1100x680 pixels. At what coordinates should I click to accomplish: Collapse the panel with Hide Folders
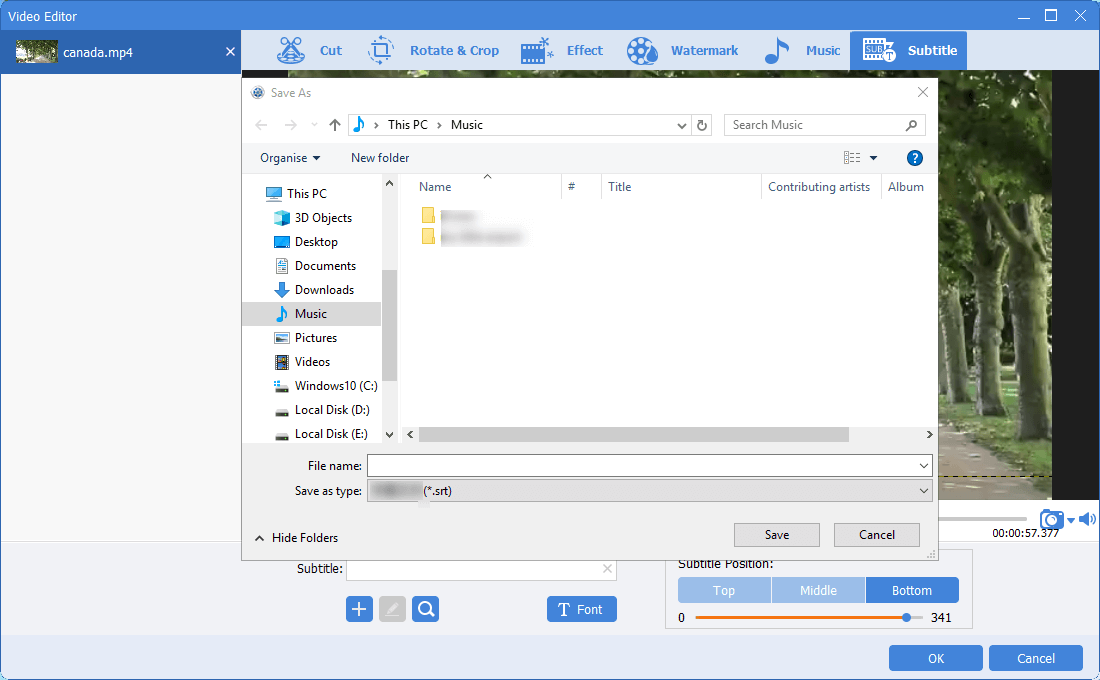296,538
